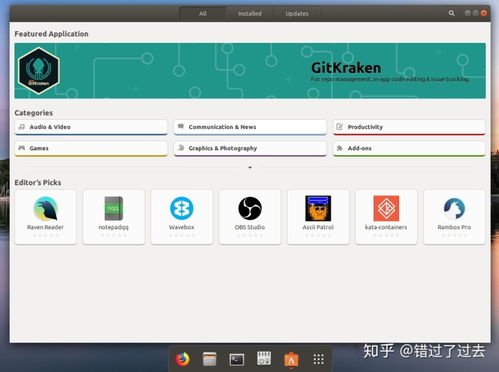Open the Add-ons category
499x372 pixels.
[409, 148]
